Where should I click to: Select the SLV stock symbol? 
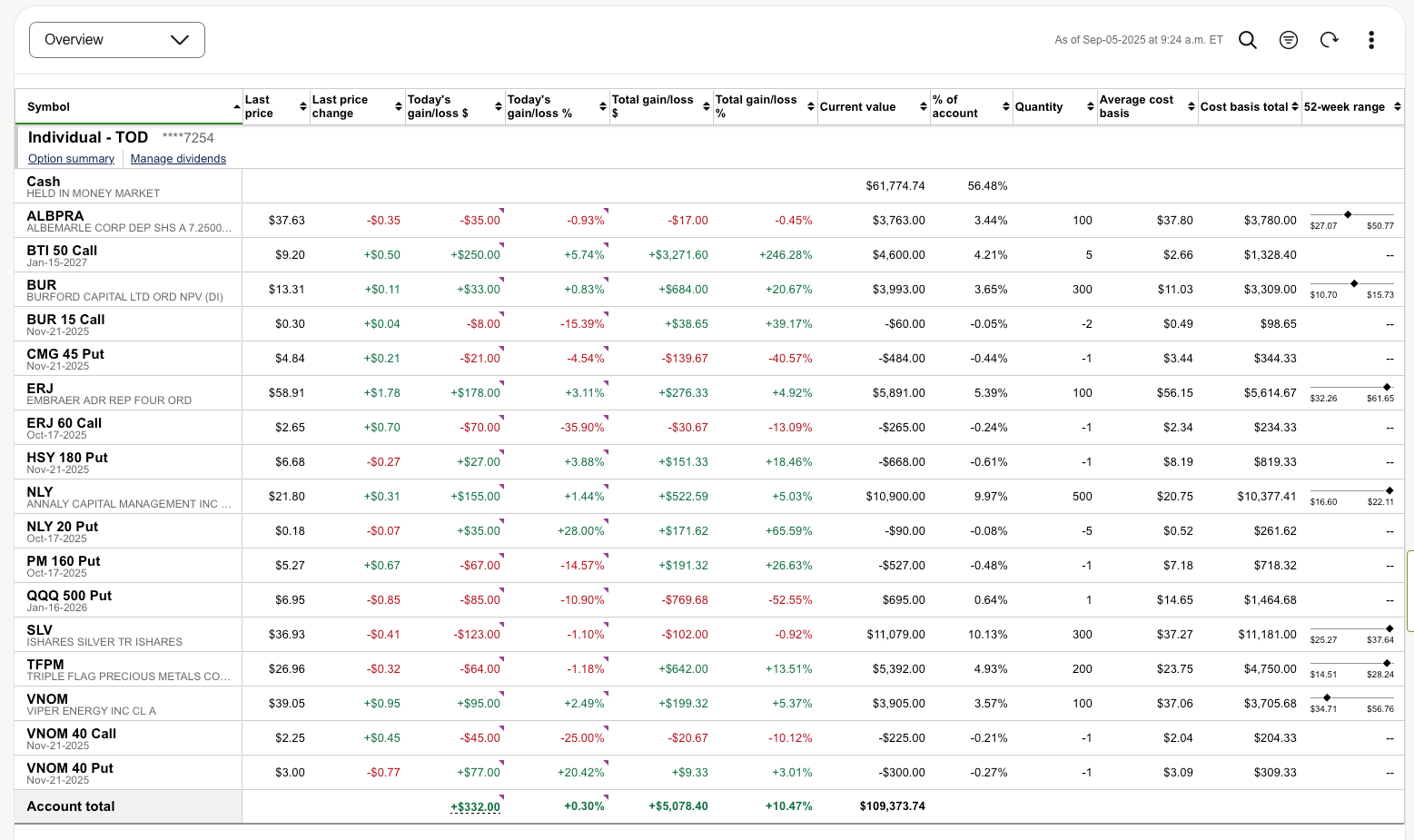[x=40, y=630]
